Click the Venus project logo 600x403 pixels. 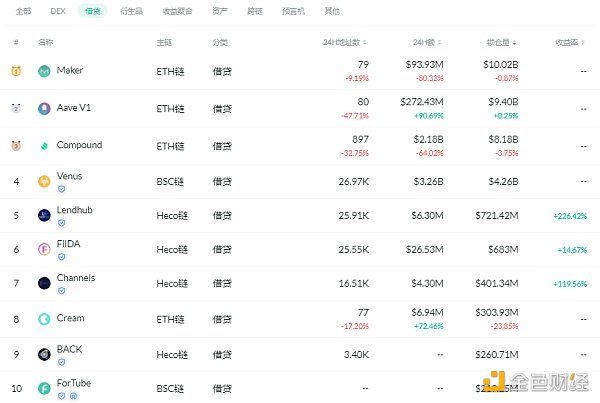tap(44, 181)
